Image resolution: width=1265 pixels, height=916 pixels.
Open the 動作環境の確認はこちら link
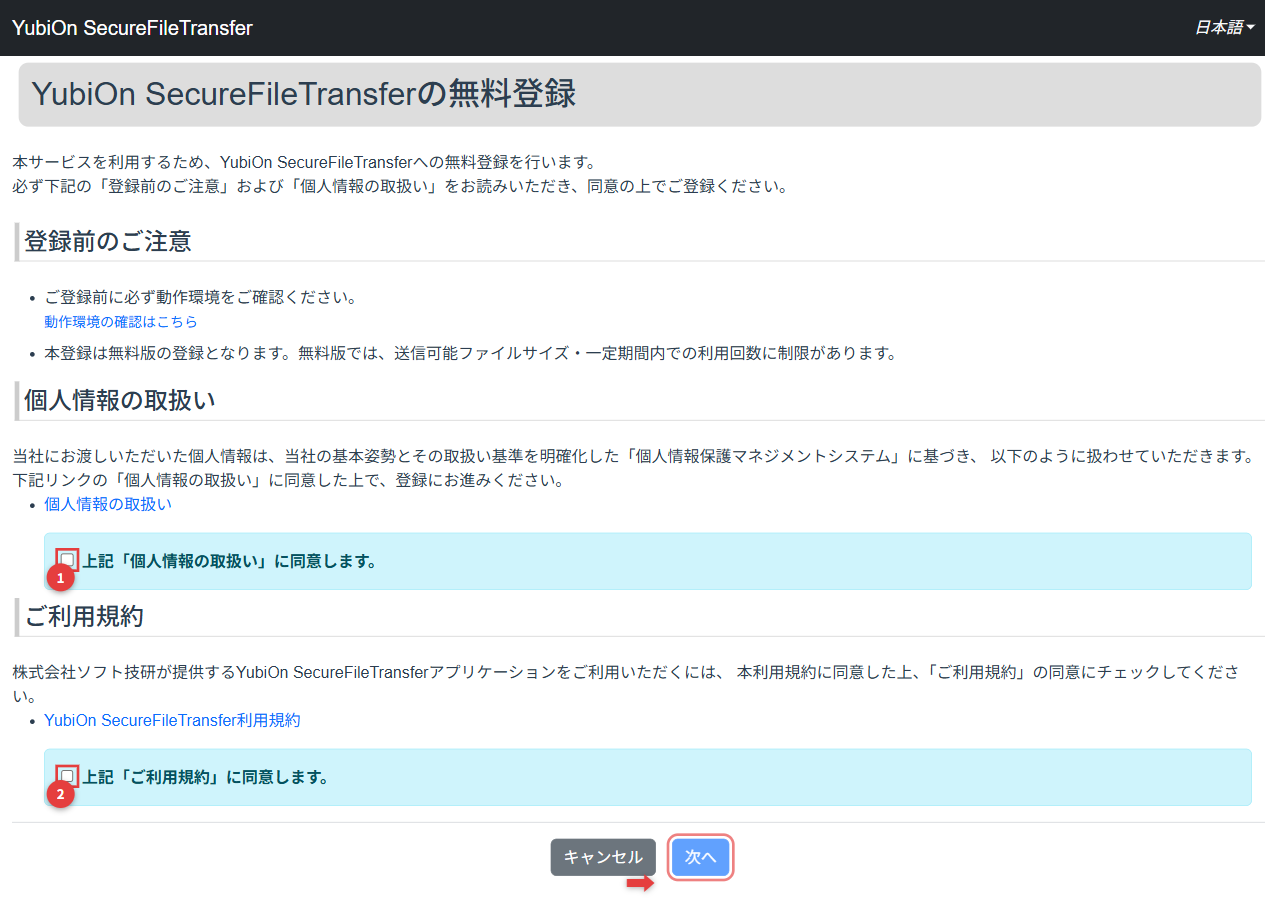(x=121, y=322)
